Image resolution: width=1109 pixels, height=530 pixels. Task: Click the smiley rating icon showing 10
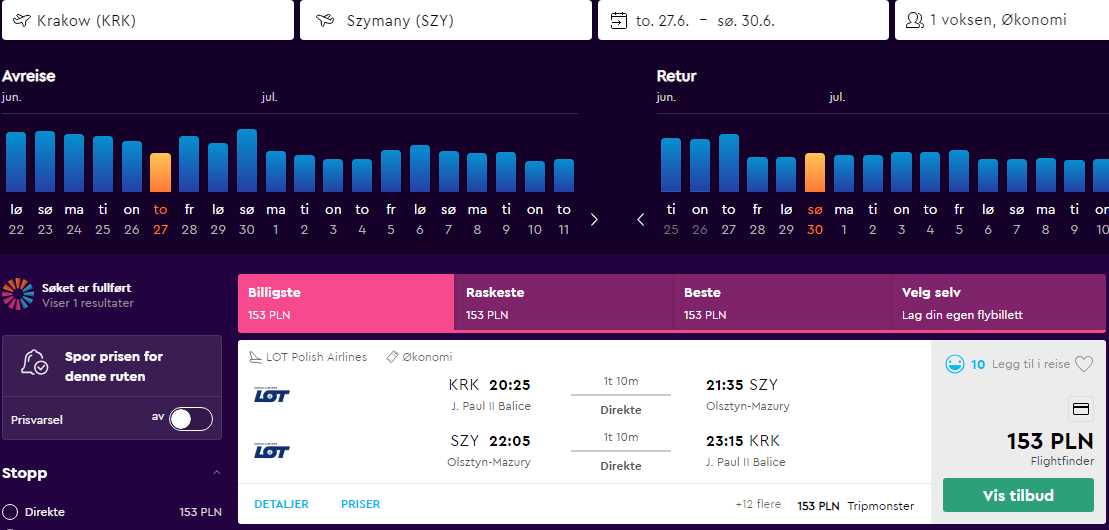tap(955, 364)
